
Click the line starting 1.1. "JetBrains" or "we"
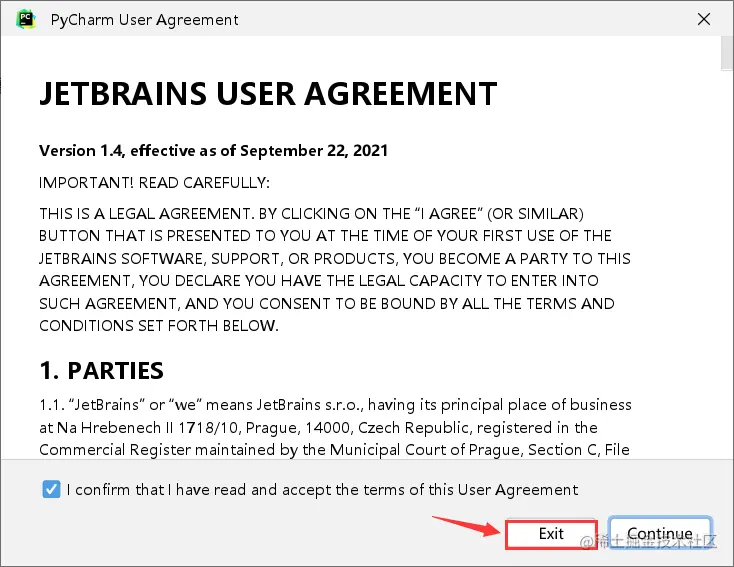[336, 405]
